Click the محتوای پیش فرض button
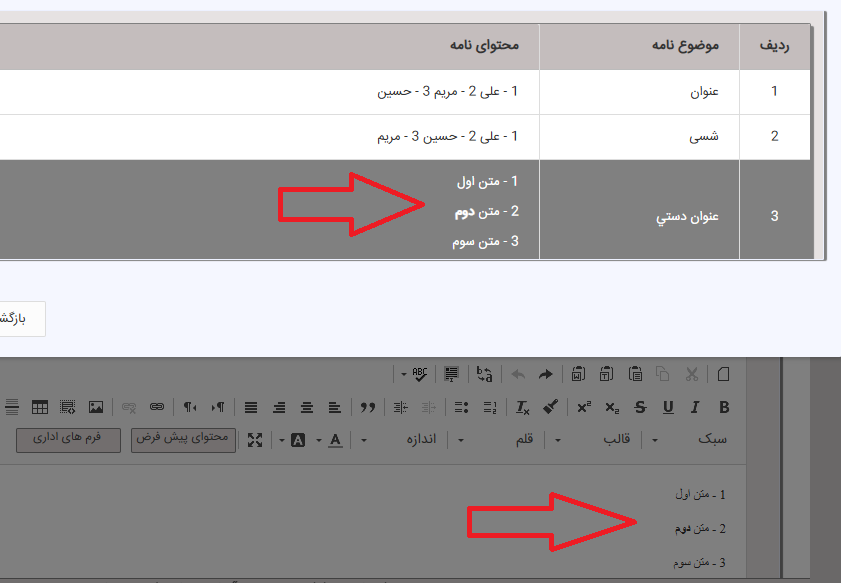 point(184,440)
